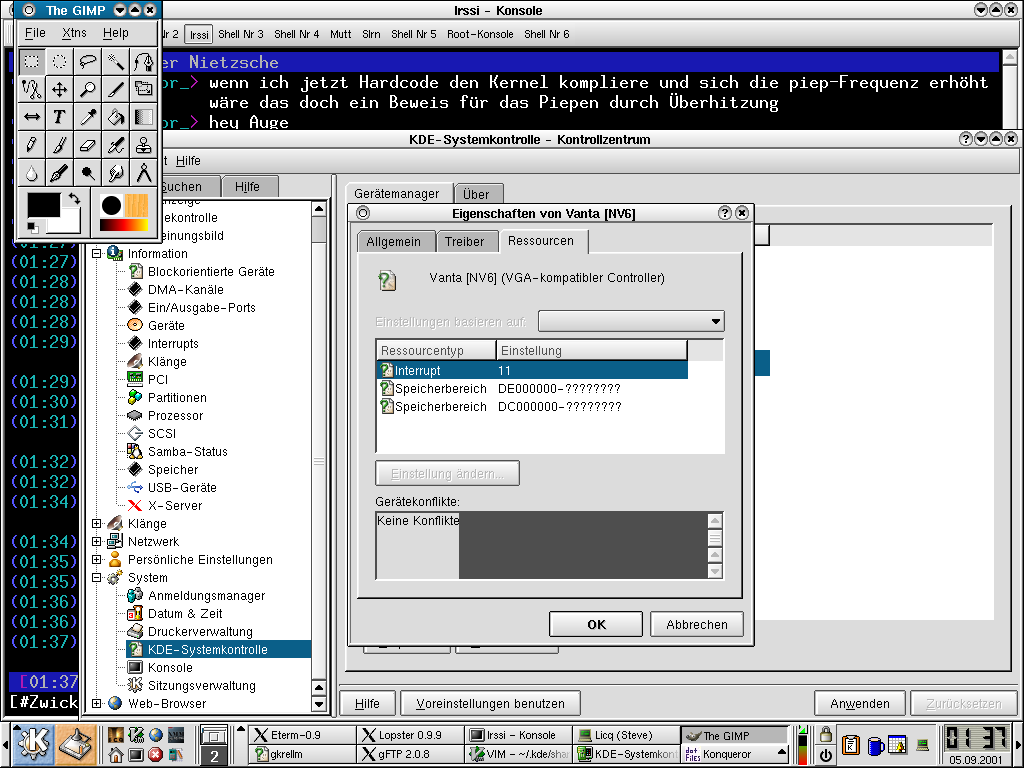Screen dimensions: 1024x768
Task: Select the Rectangular Select tool in GIMP
Action: click(x=31, y=61)
